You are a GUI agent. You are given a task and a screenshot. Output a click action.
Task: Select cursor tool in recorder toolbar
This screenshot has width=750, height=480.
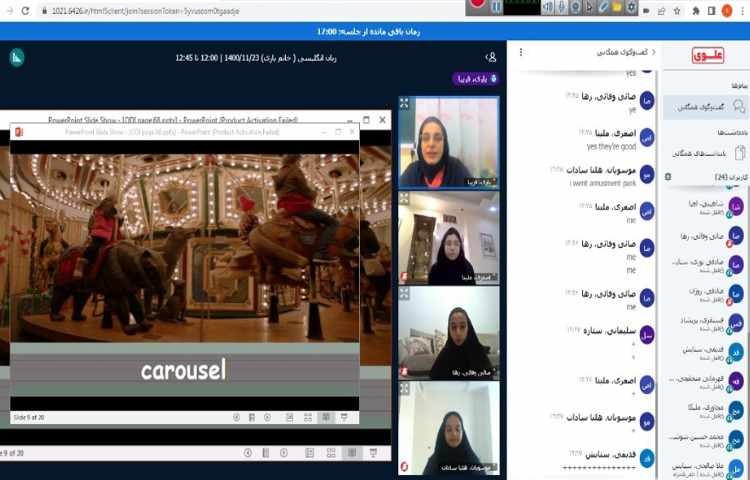pos(589,7)
